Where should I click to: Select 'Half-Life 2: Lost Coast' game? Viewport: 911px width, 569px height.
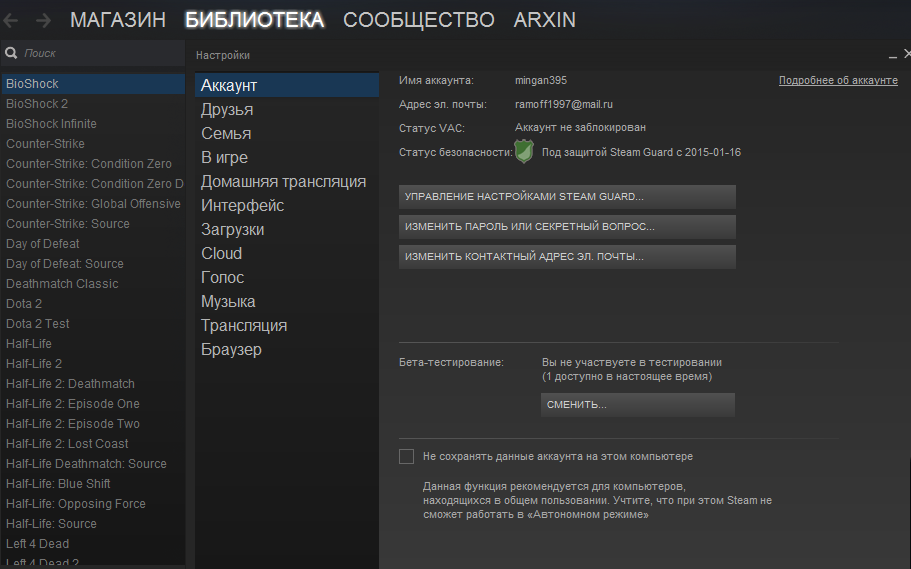pos(93,443)
